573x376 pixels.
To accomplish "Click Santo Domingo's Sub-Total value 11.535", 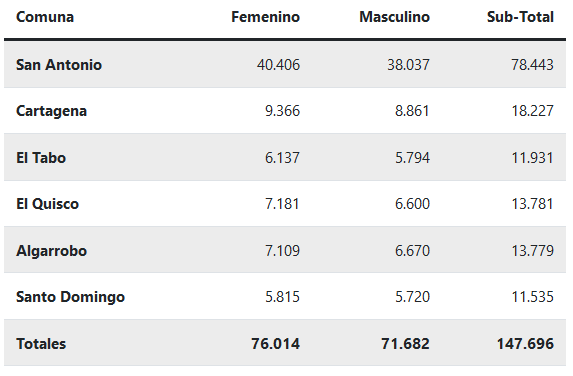I will pos(532,297).
